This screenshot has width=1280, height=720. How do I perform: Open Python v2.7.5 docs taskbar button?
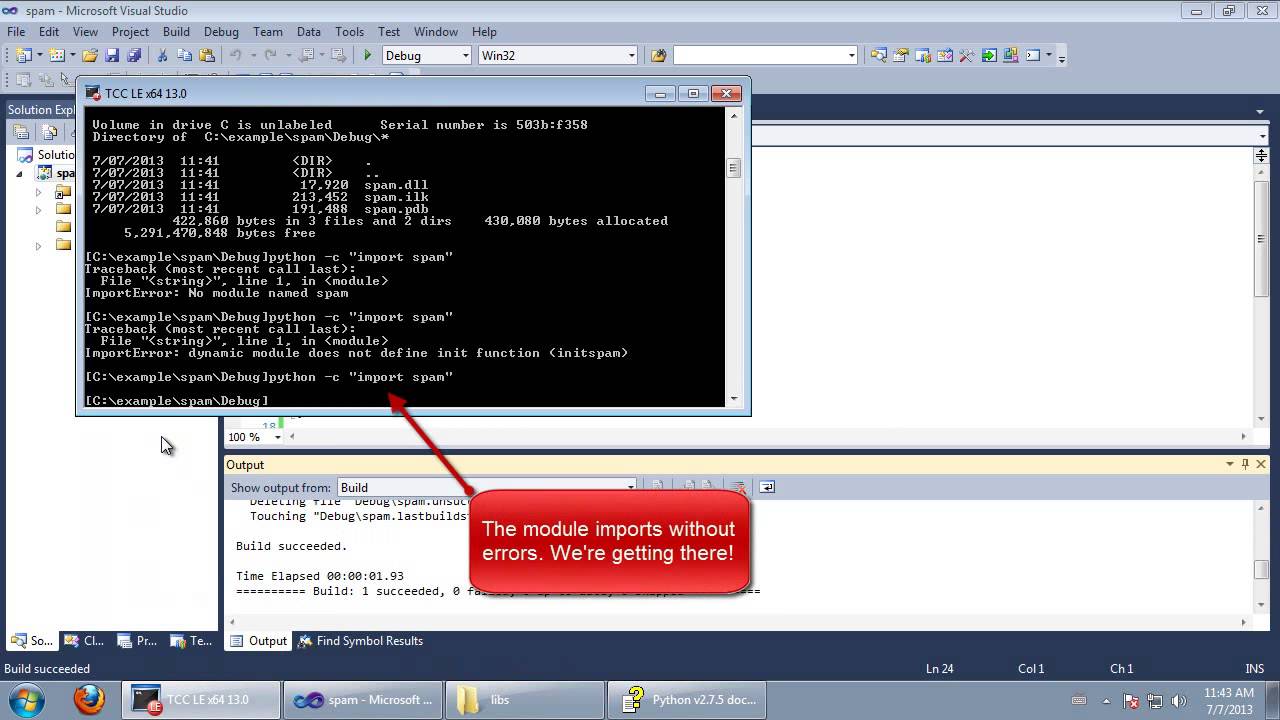(689, 700)
